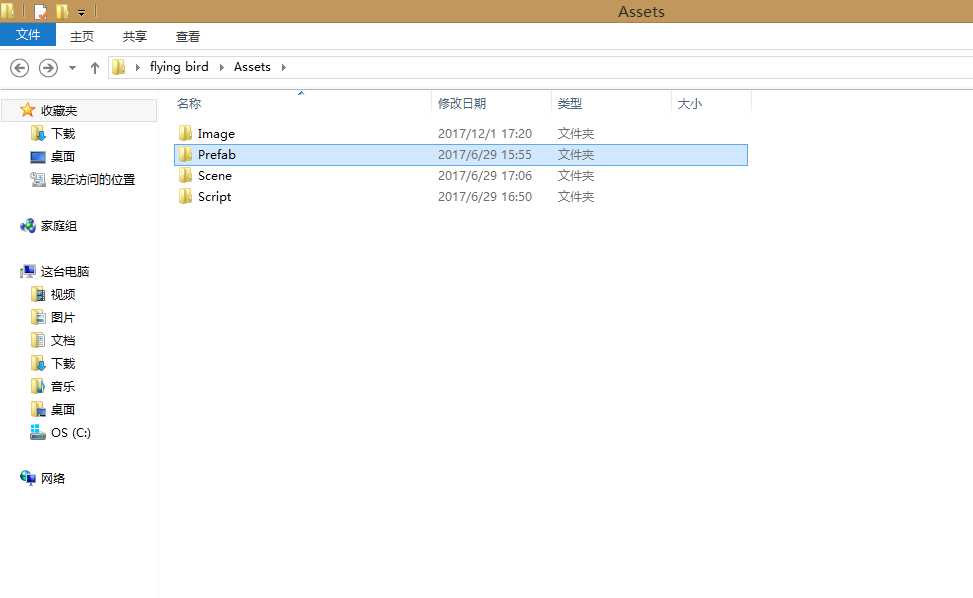Click the Script folder name

(214, 197)
